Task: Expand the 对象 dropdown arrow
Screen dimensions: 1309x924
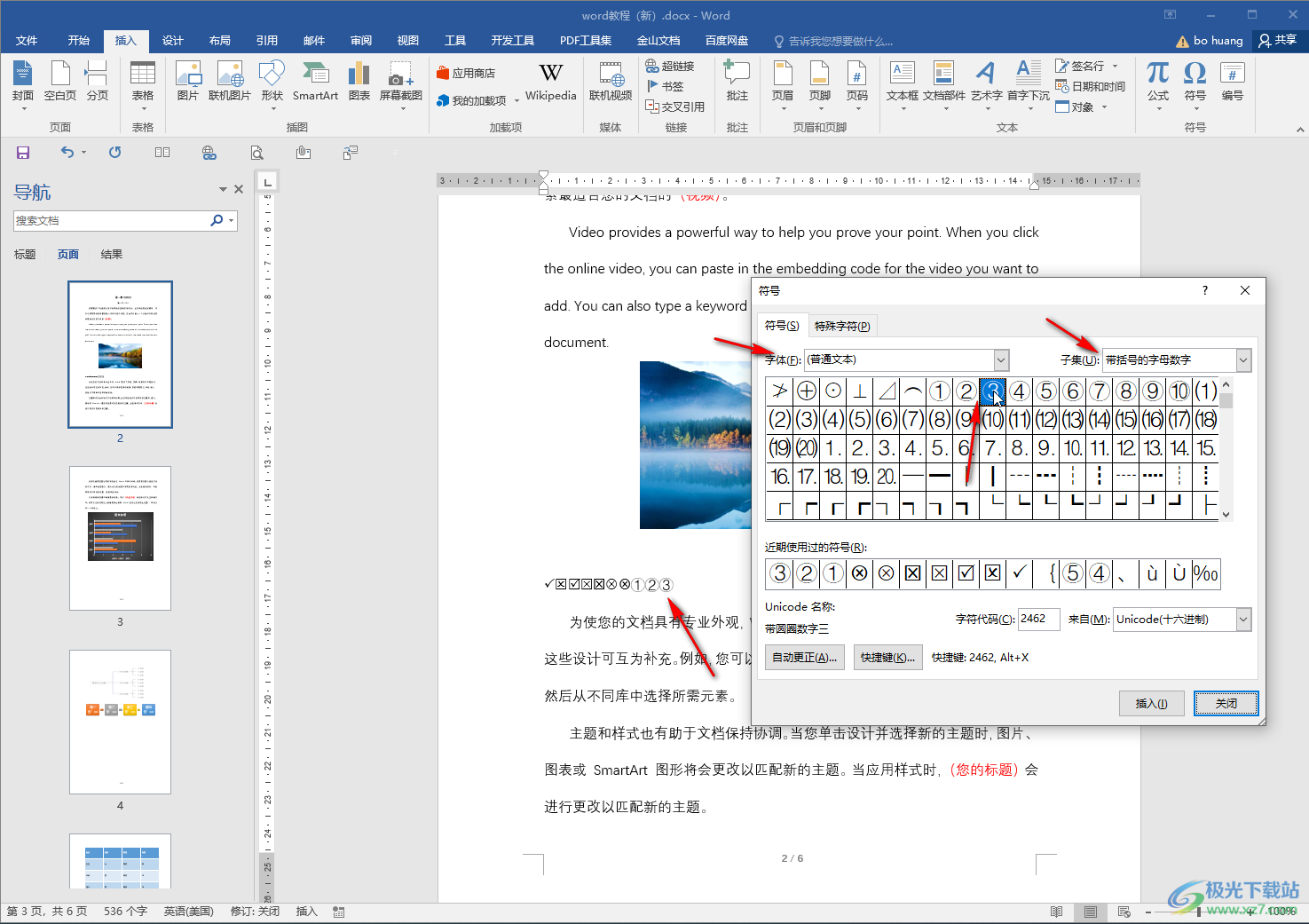Action: pyautogui.click(x=1105, y=107)
